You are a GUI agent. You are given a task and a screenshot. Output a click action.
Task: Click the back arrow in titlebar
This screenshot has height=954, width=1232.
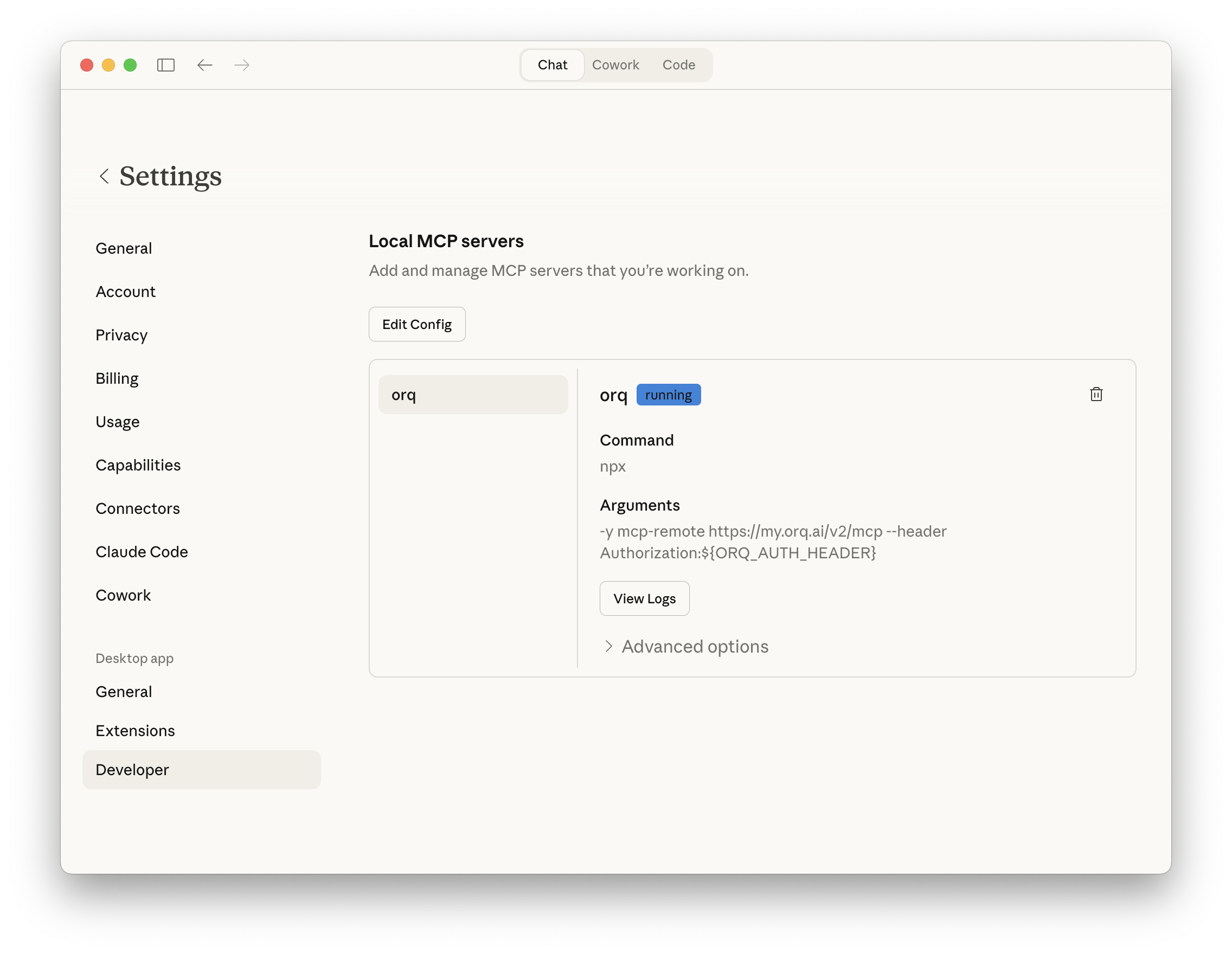[x=205, y=65]
